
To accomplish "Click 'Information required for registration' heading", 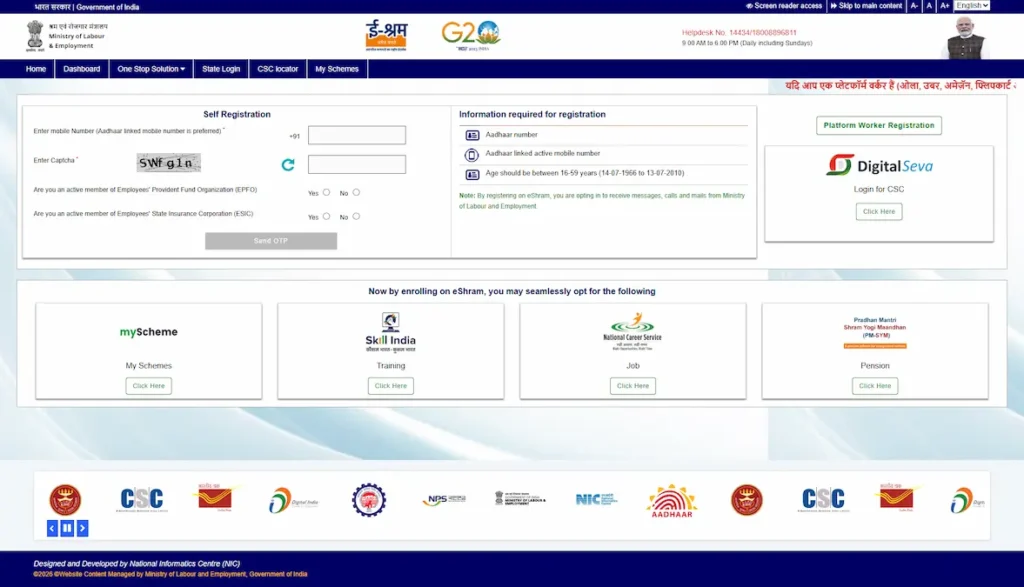I will (x=532, y=114).
